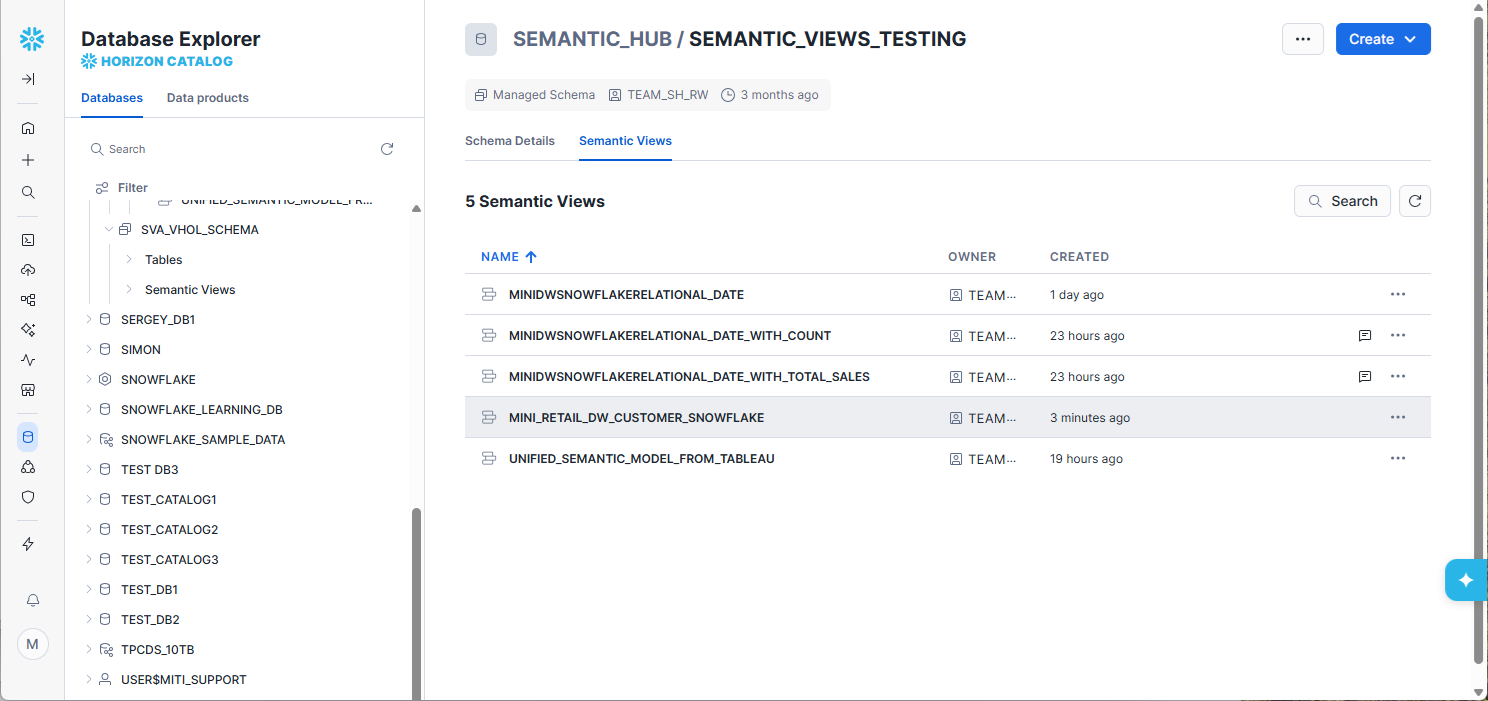Click the plus Create icon in sidebar
The height and width of the screenshot is (701, 1488).
point(28,160)
